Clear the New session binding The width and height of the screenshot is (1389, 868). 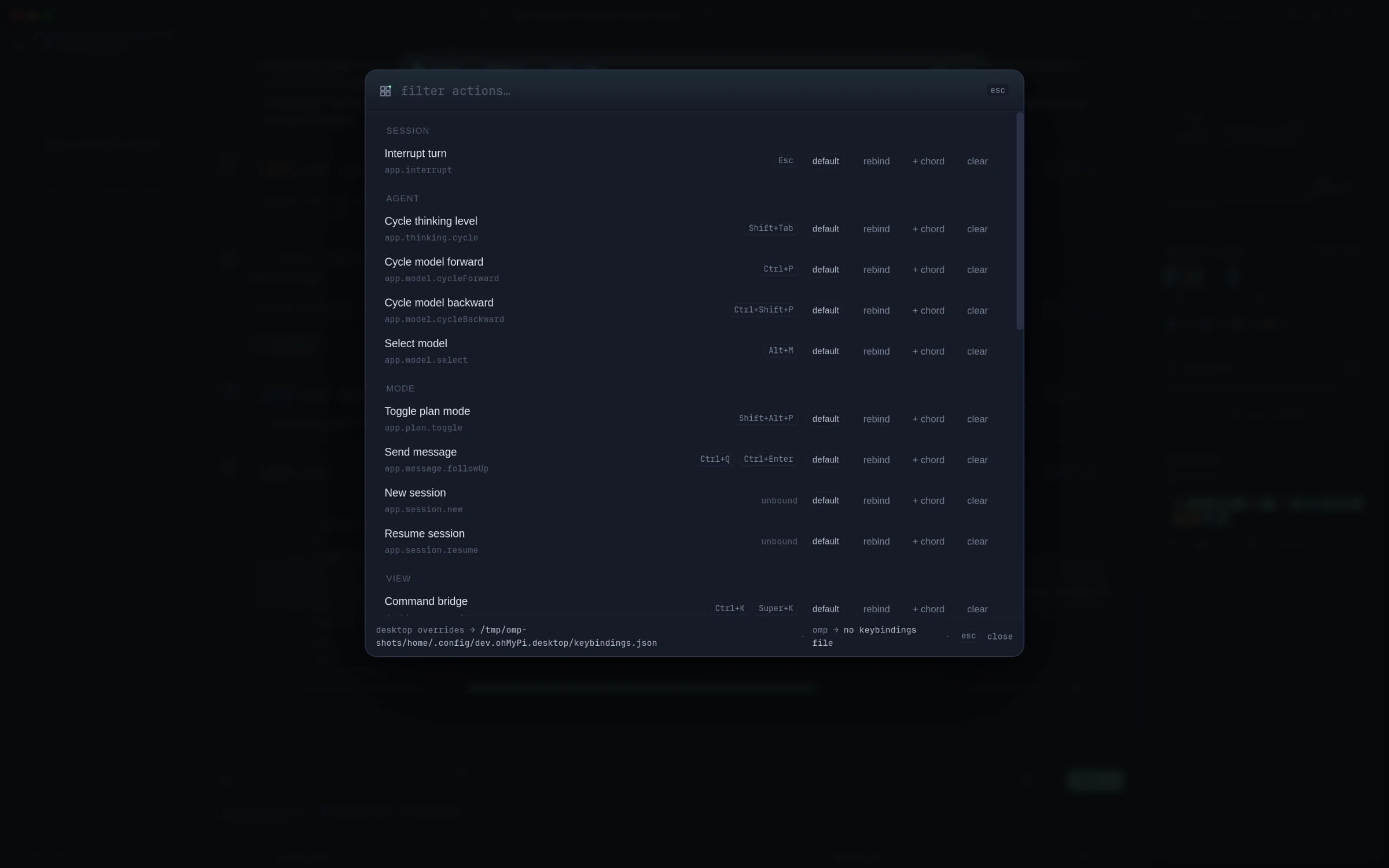(x=977, y=501)
